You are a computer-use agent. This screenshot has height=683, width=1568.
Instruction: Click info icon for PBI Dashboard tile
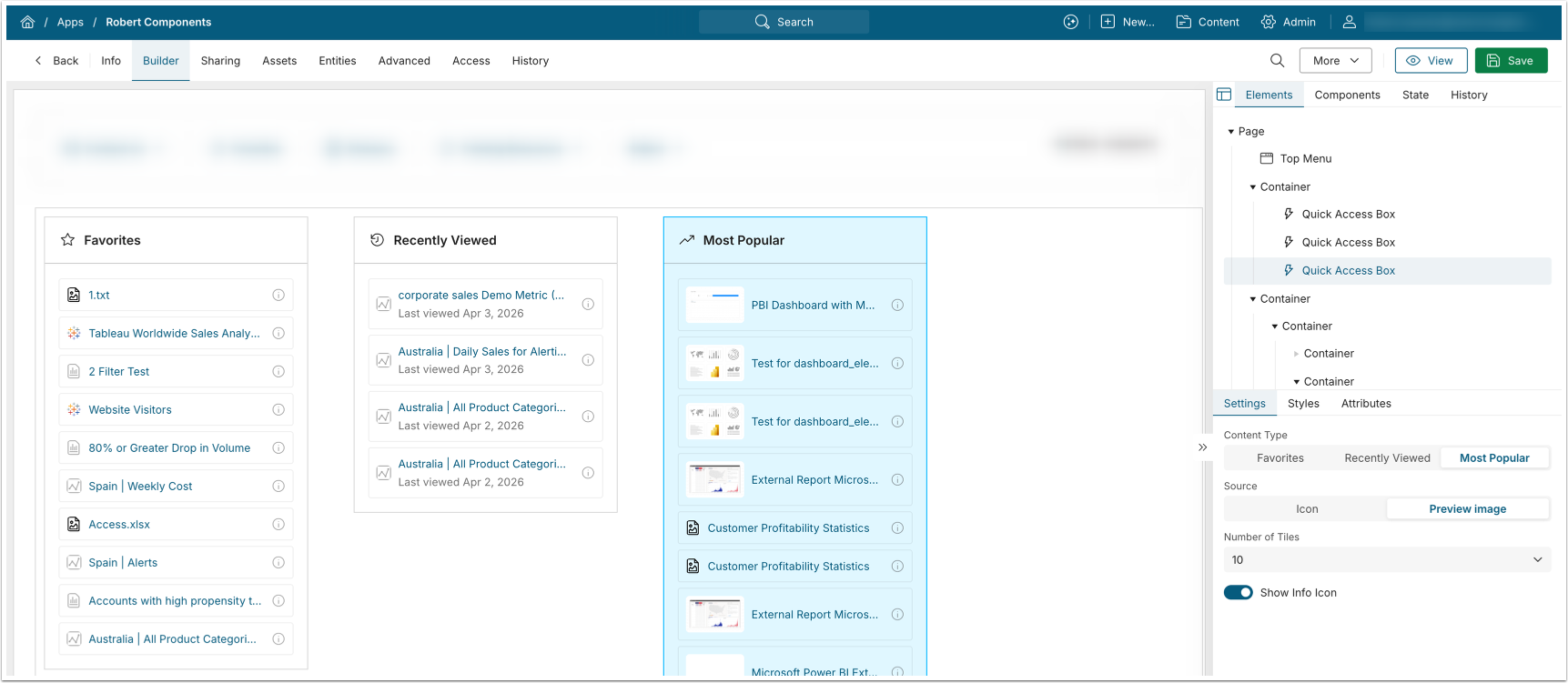click(897, 306)
